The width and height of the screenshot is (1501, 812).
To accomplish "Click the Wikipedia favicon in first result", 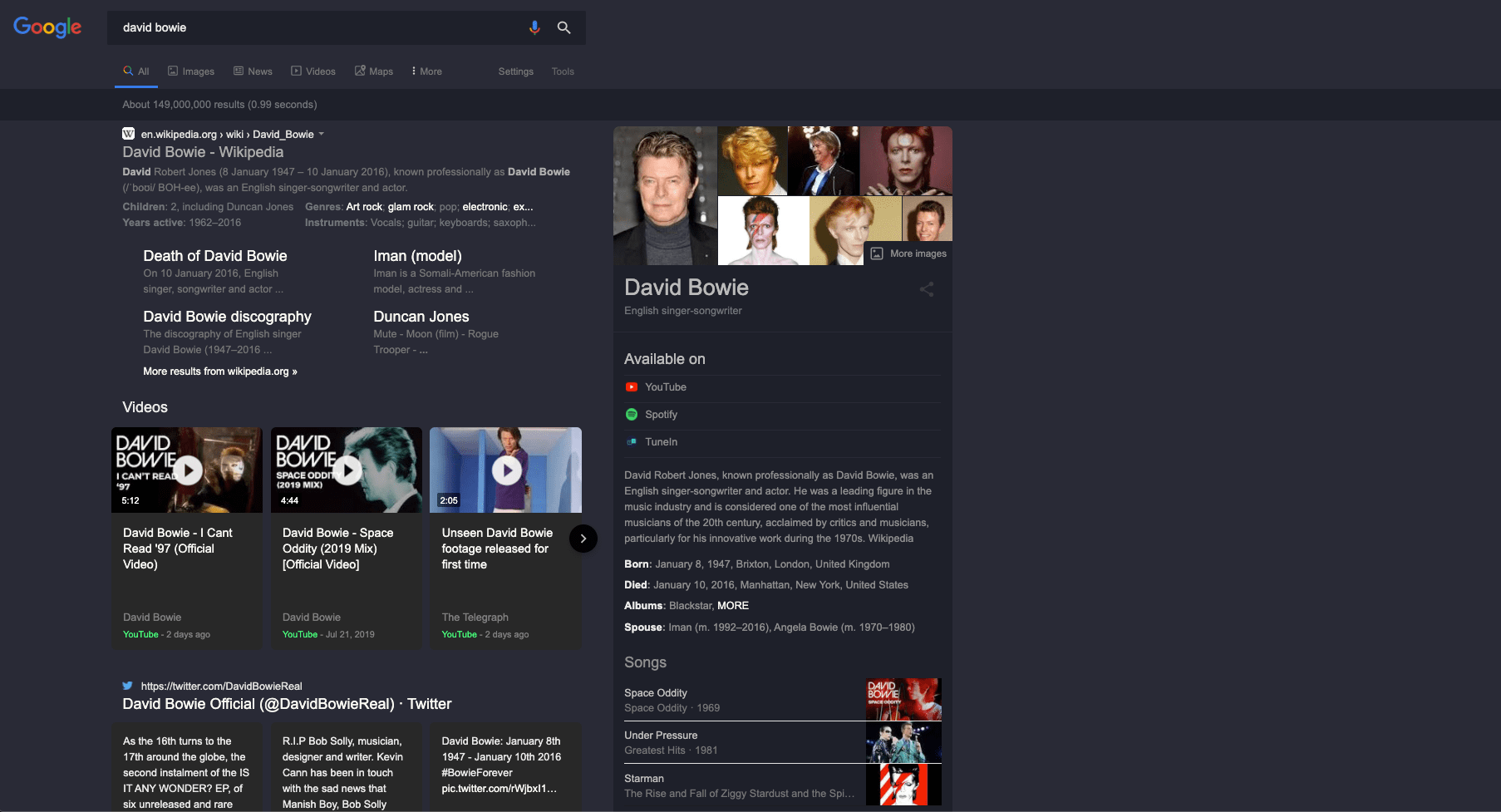I will (x=128, y=134).
